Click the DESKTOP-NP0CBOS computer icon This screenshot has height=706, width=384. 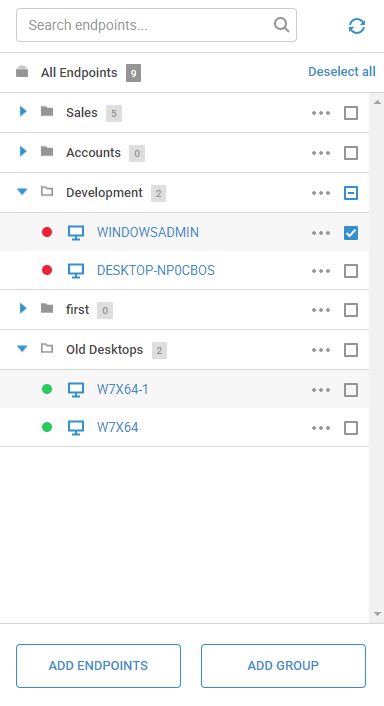pyautogui.click(x=76, y=271)
